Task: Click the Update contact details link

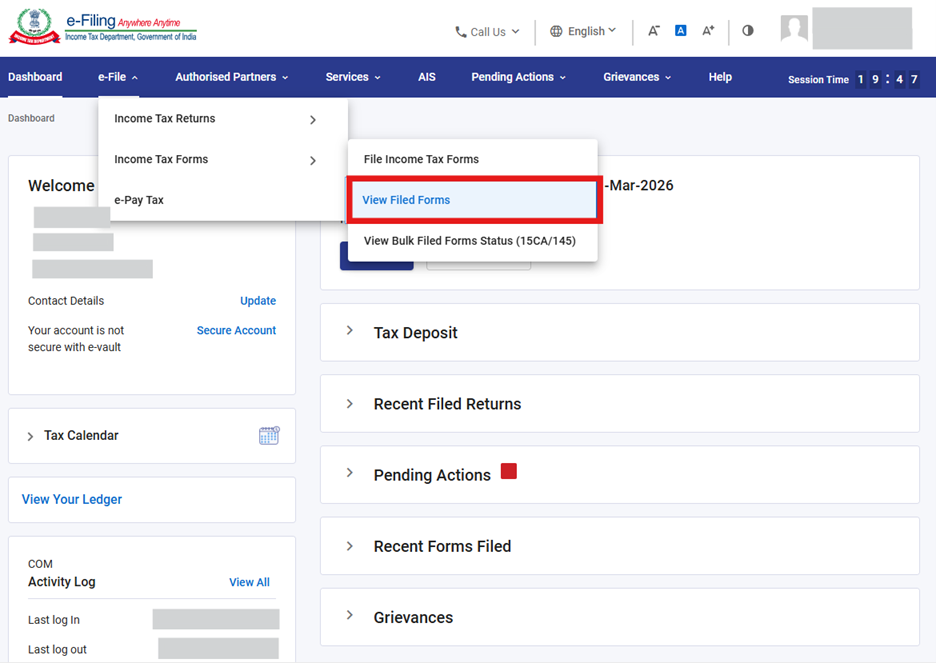Action: [258, 301]
